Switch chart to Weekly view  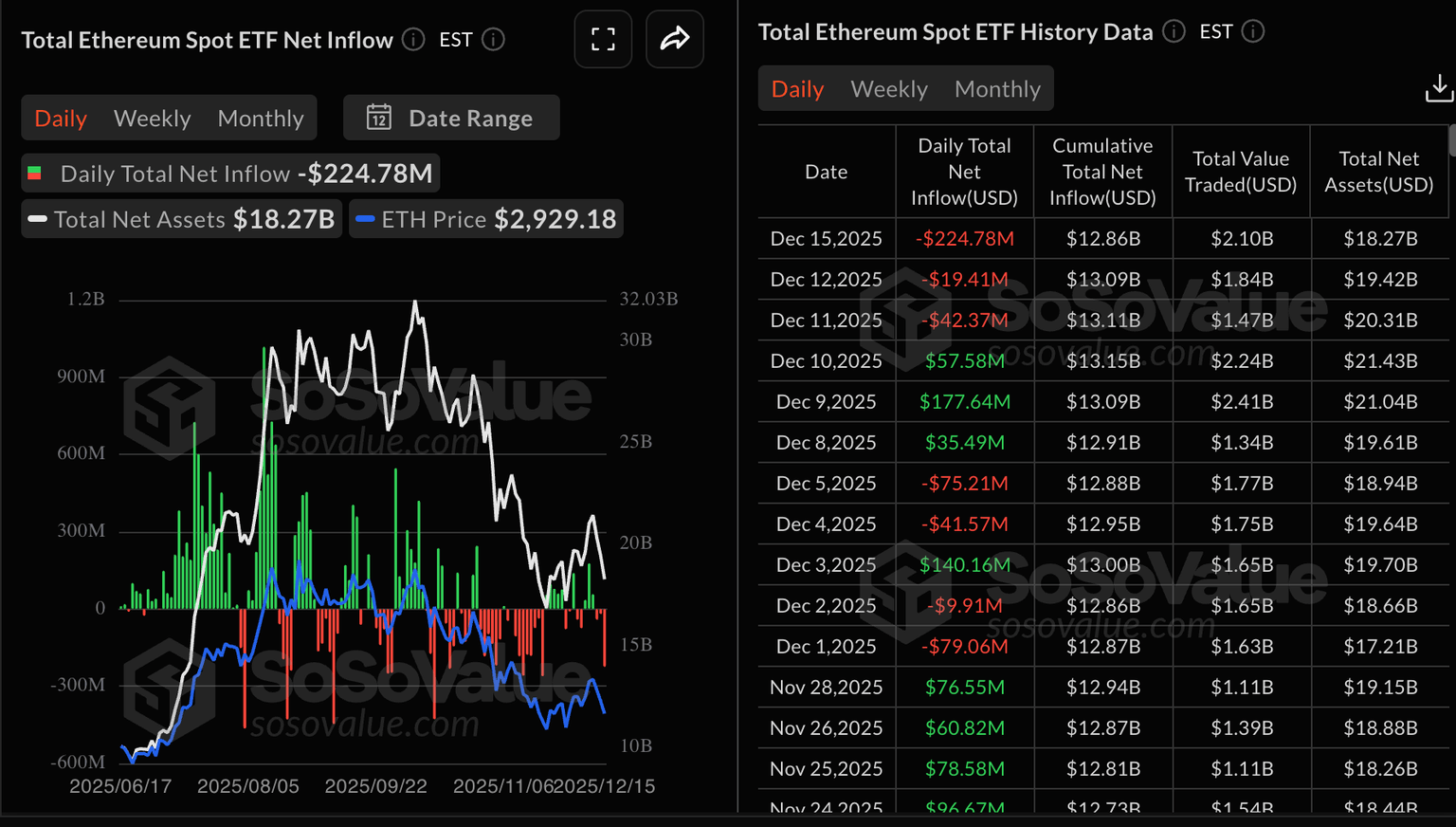click(x=152, y=119)
